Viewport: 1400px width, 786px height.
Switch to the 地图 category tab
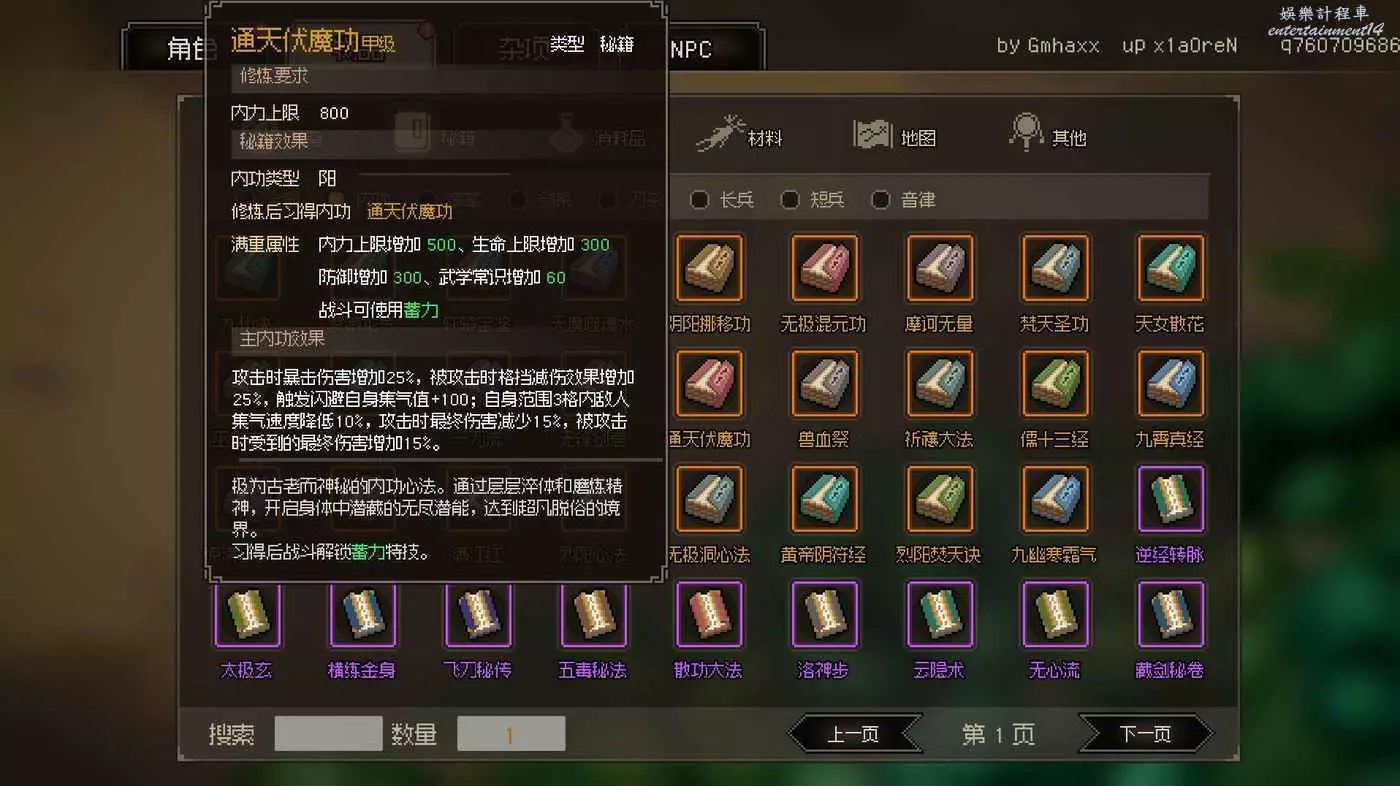894,134
